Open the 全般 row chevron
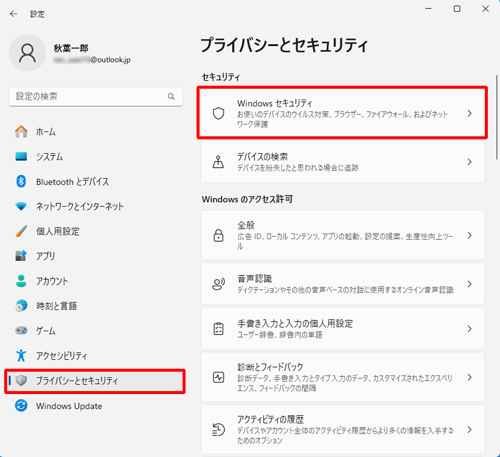 [469, 235]
